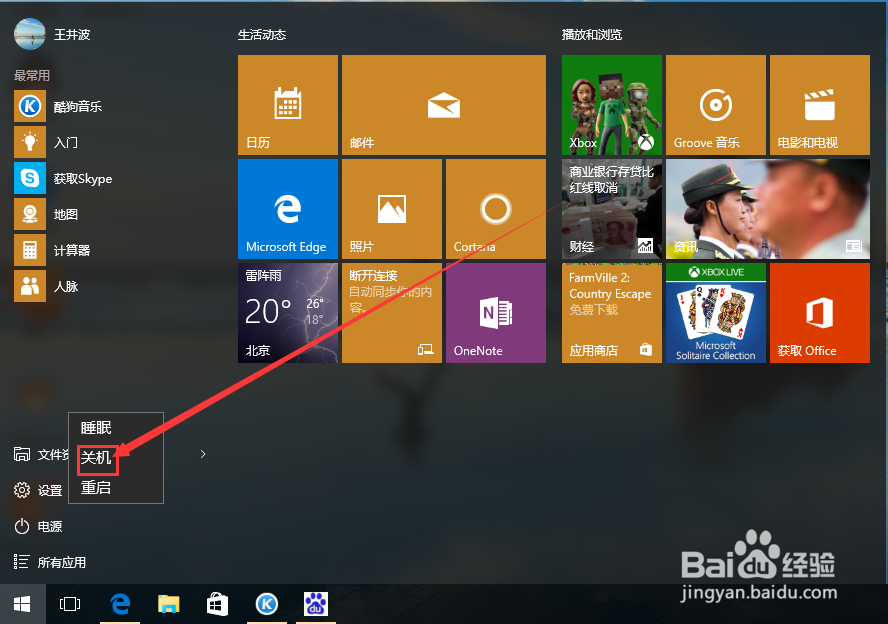Click the 王井波 user account
888x624 pixels.
(x=52, y=34)
